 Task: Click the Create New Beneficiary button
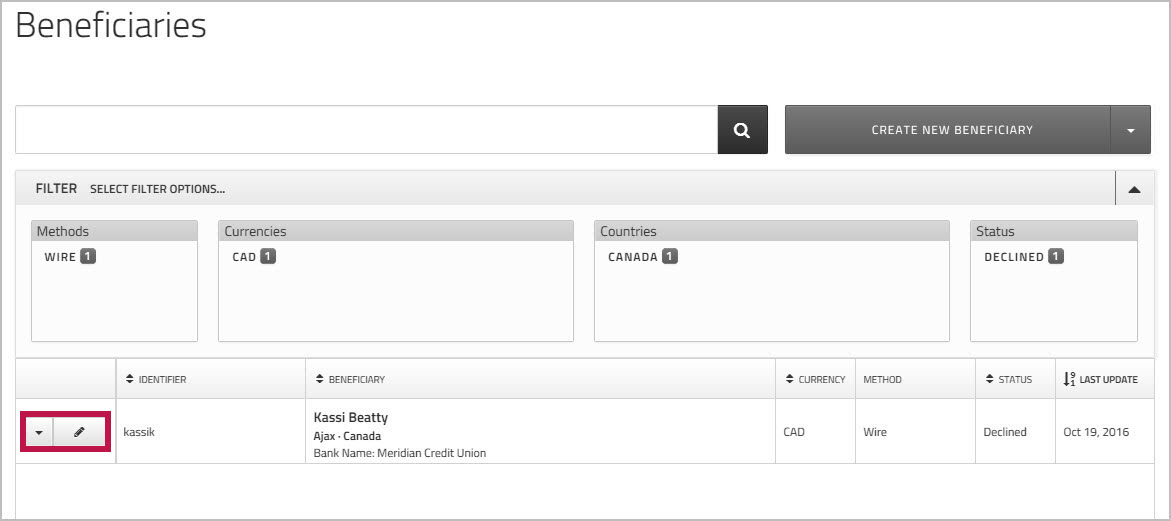[951, 130]
